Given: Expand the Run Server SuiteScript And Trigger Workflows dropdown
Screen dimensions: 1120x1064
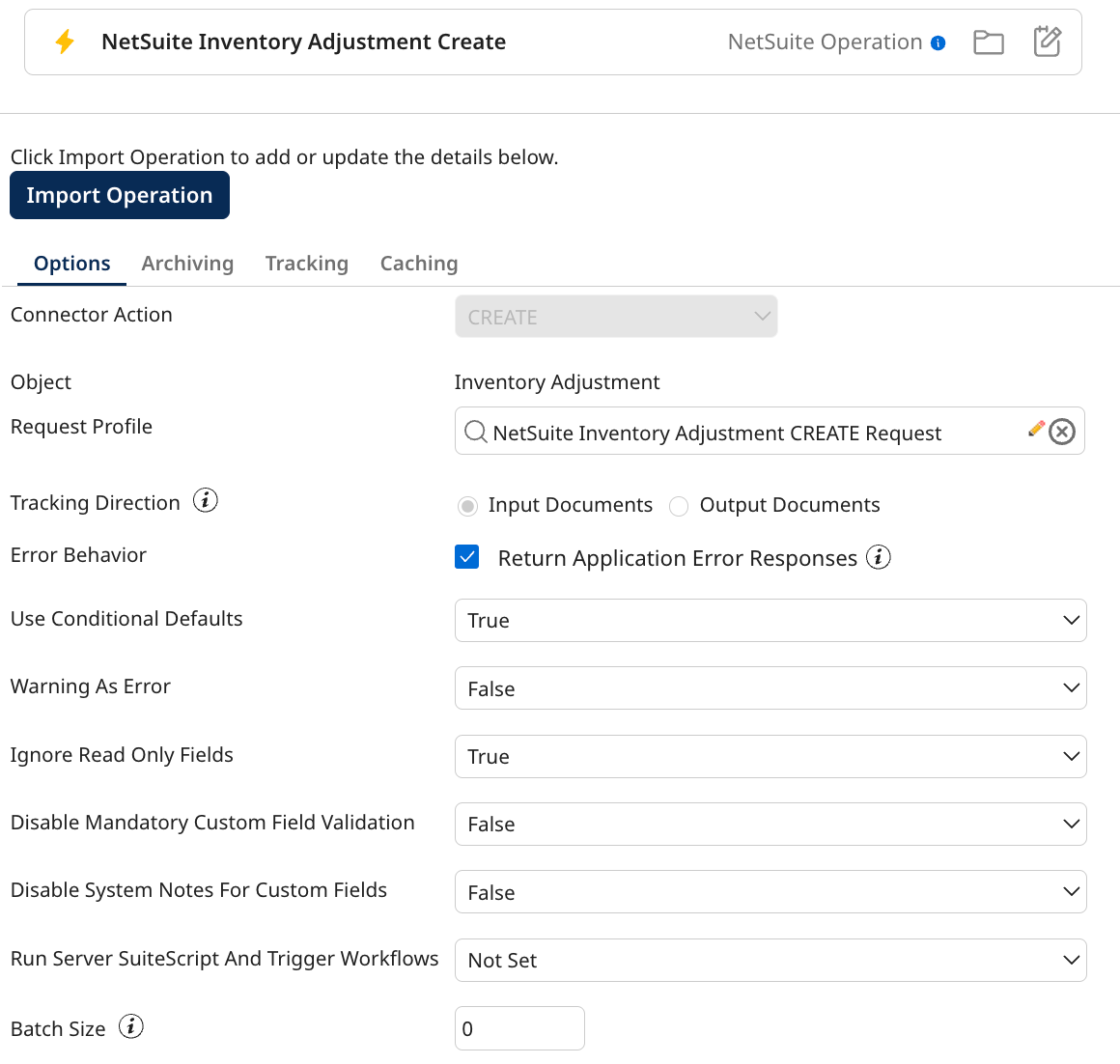Looking at the screenshot, I should 1071,960.
